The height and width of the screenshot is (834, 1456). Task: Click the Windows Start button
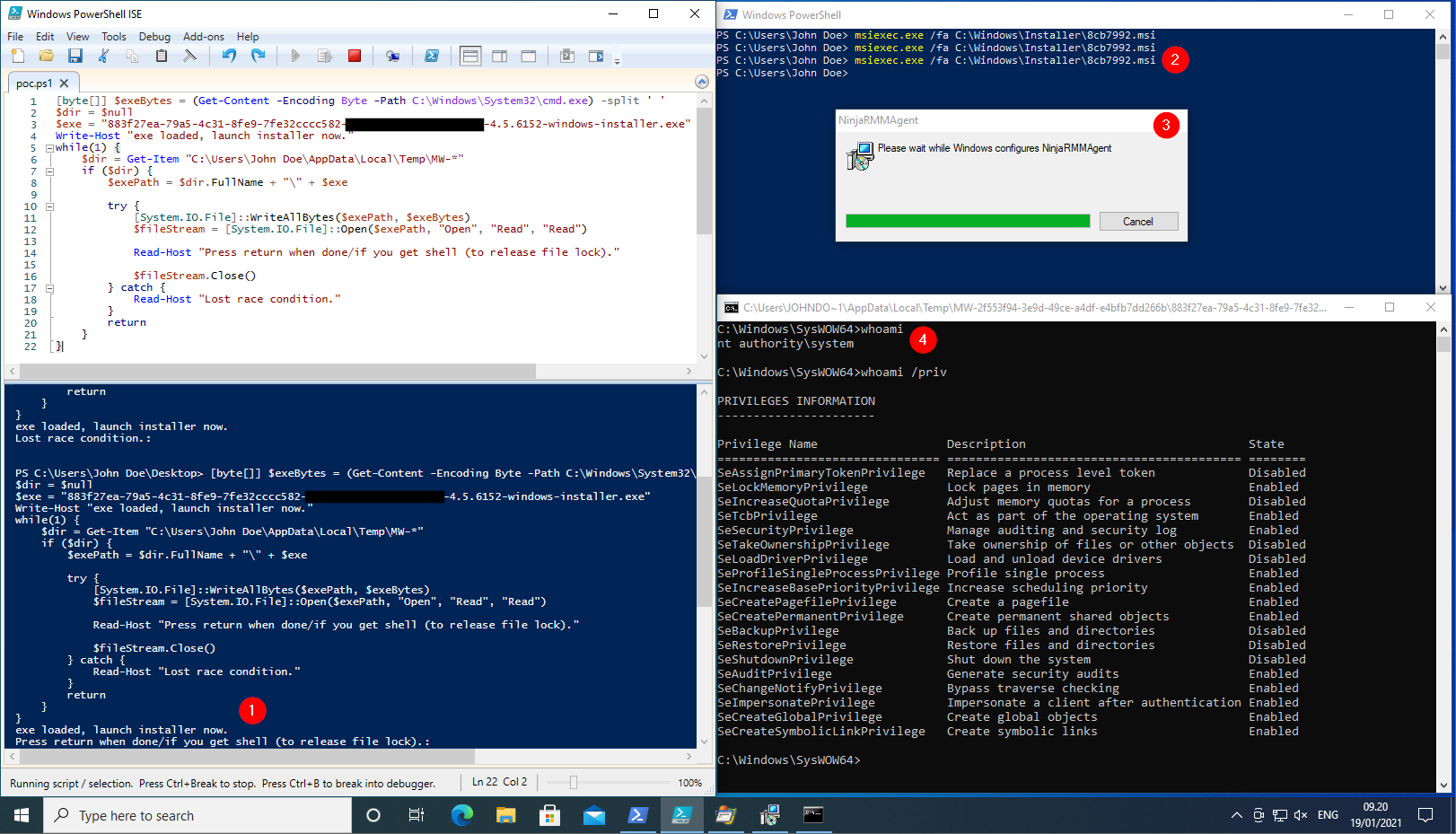(x=20, y=815)
